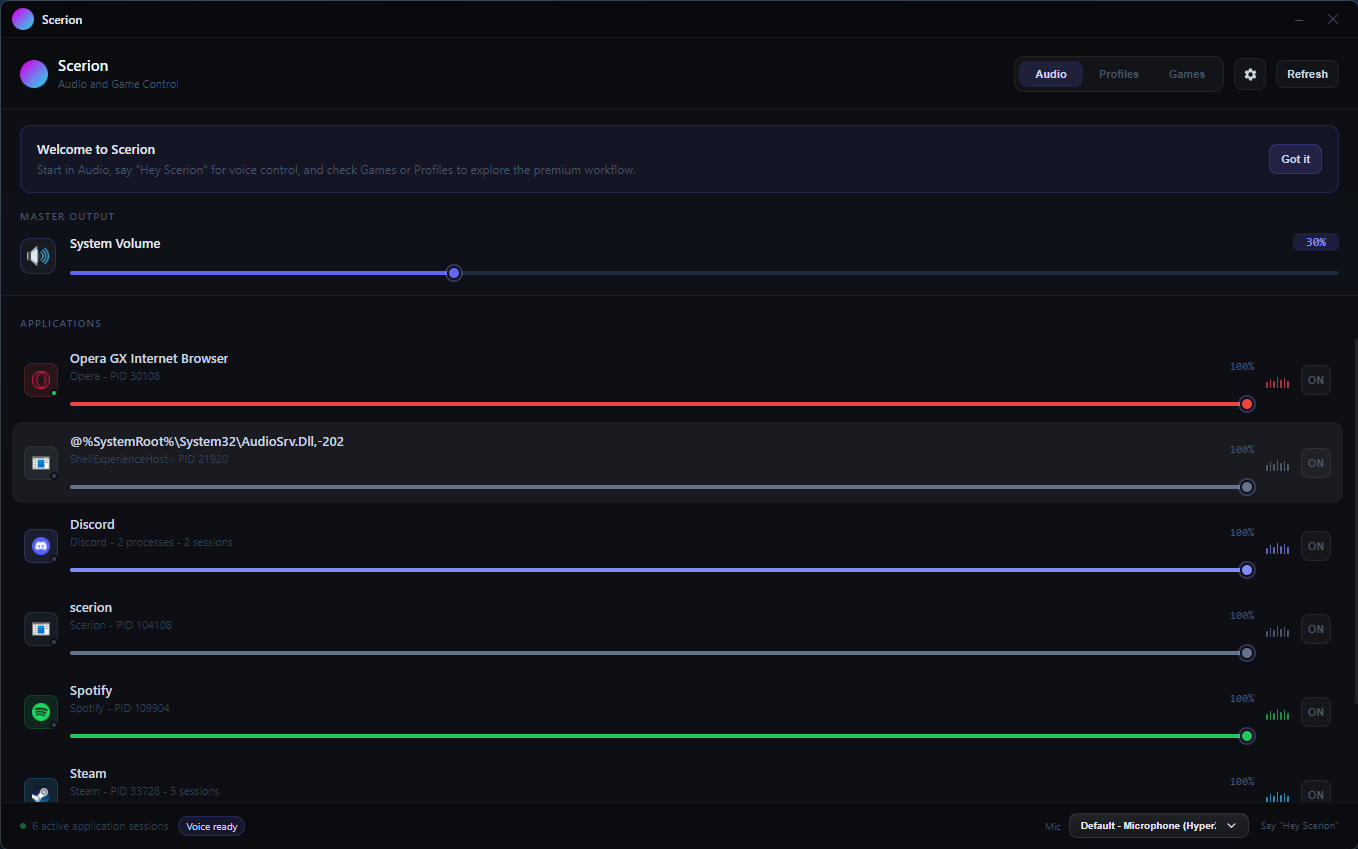The width and height of the screenshot is (1358, 849).
Task: Click the ShellExperienceHost app icon
Action: tap(41, 463)
